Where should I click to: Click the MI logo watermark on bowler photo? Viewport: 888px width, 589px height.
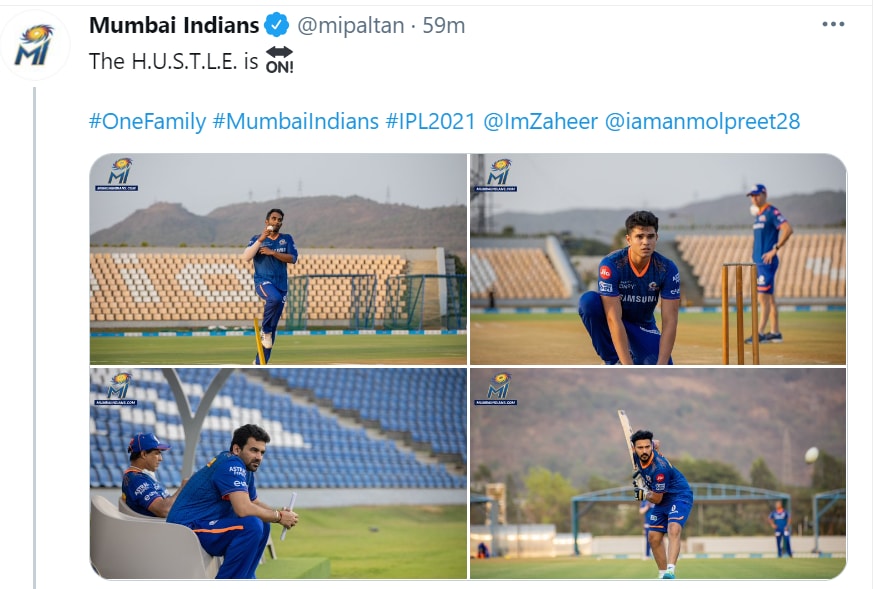tap(117, 174)
